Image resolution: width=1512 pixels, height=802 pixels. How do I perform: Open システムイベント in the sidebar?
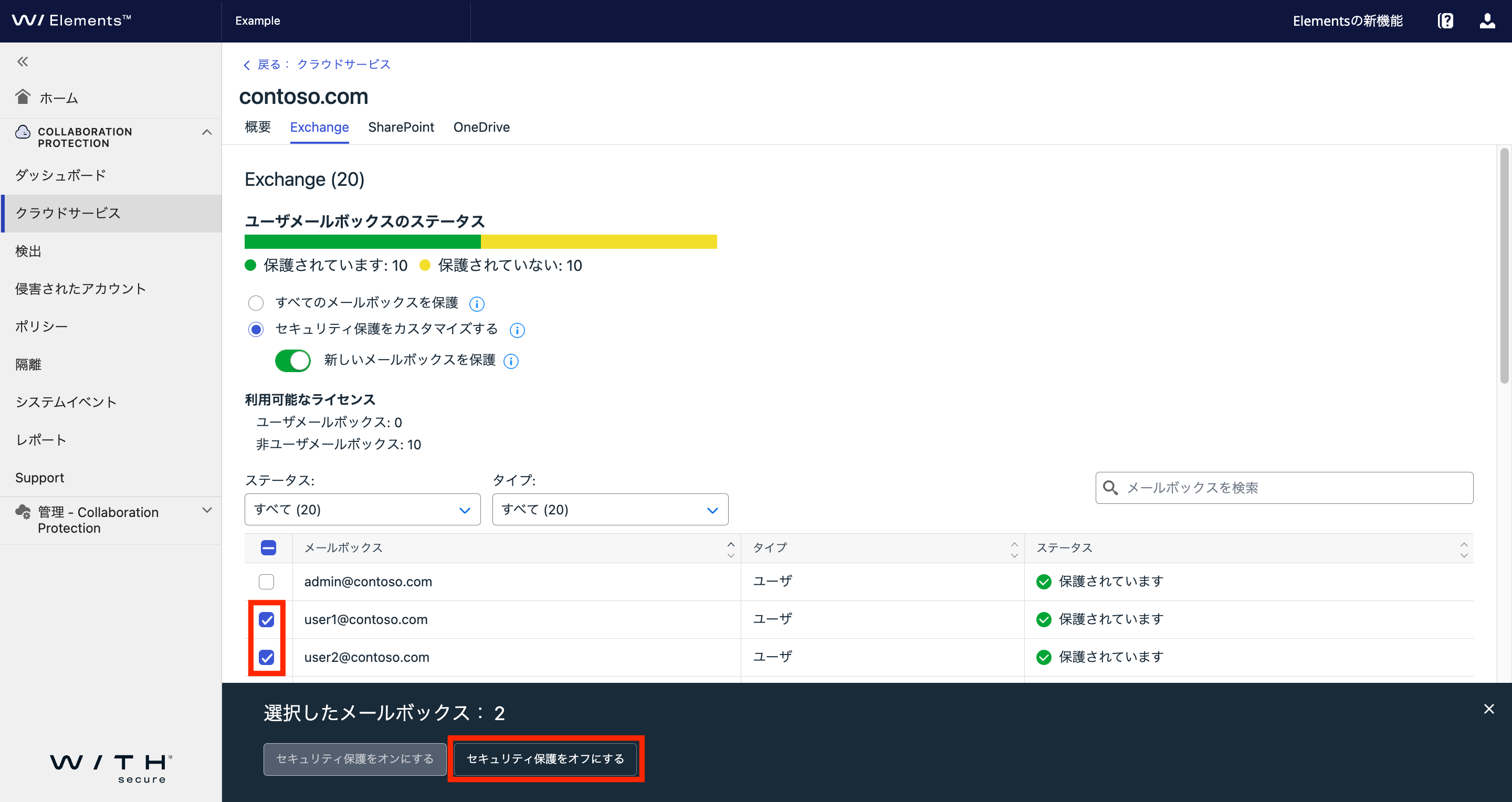pyautogui.click(x=111, y=402)
